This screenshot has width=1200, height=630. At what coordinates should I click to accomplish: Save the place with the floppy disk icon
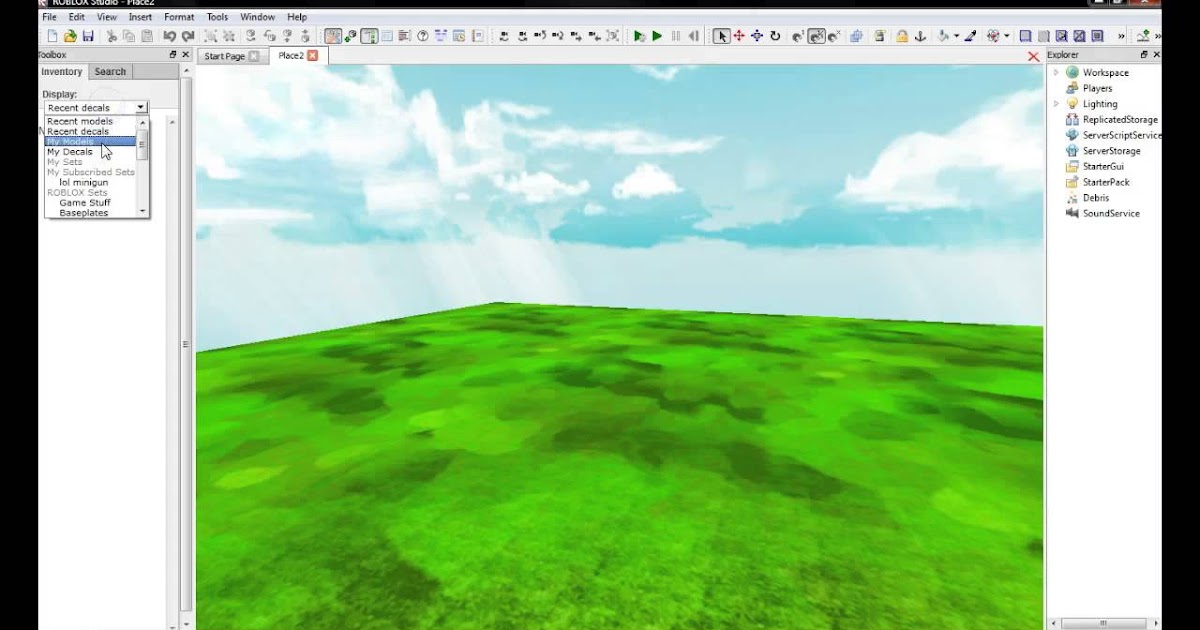[88, 36]
